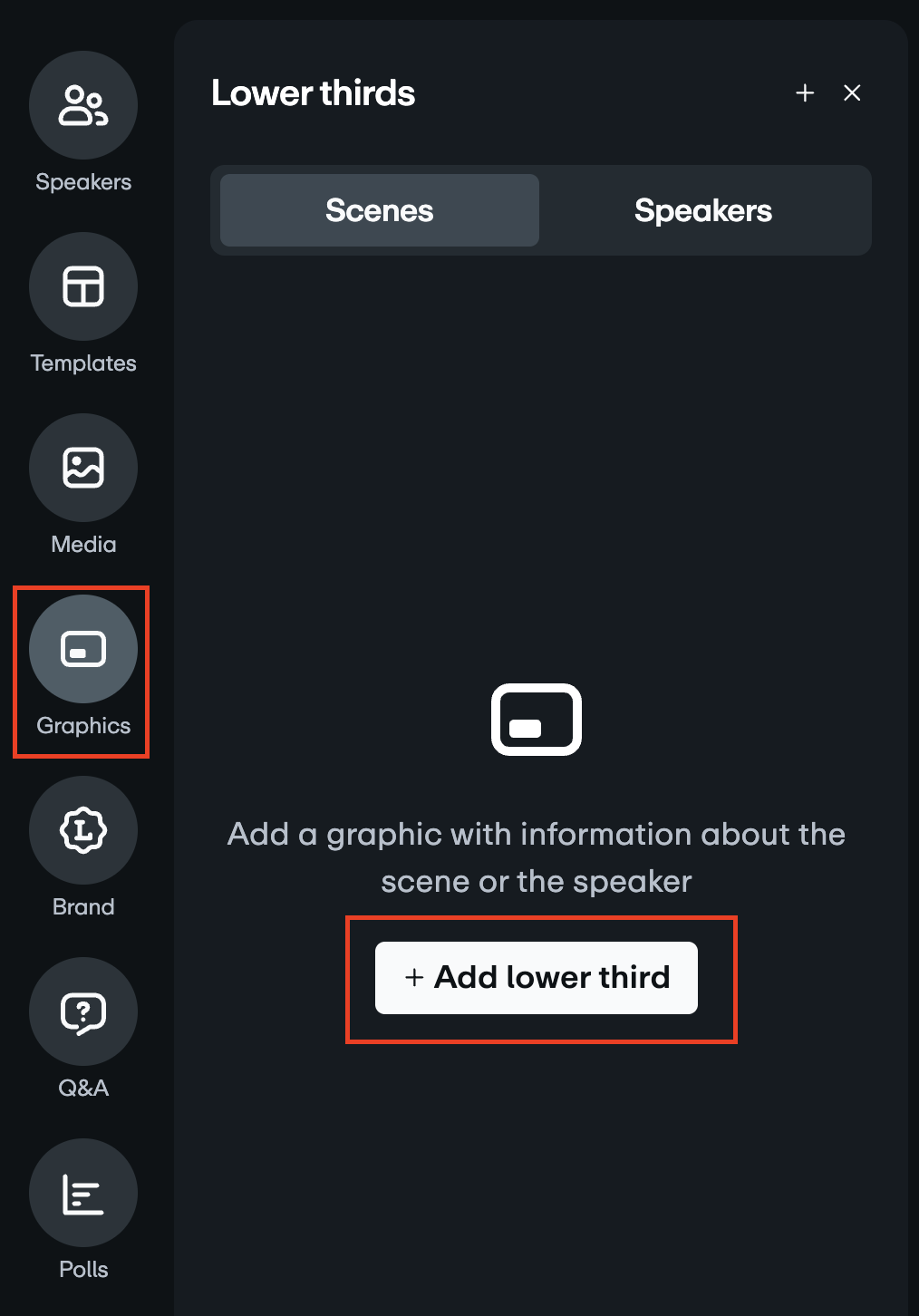This screenshot has height=1316, width=919.
Task: Click the Add lower third button
Action: pyautogui.click(x=536, y=977)
